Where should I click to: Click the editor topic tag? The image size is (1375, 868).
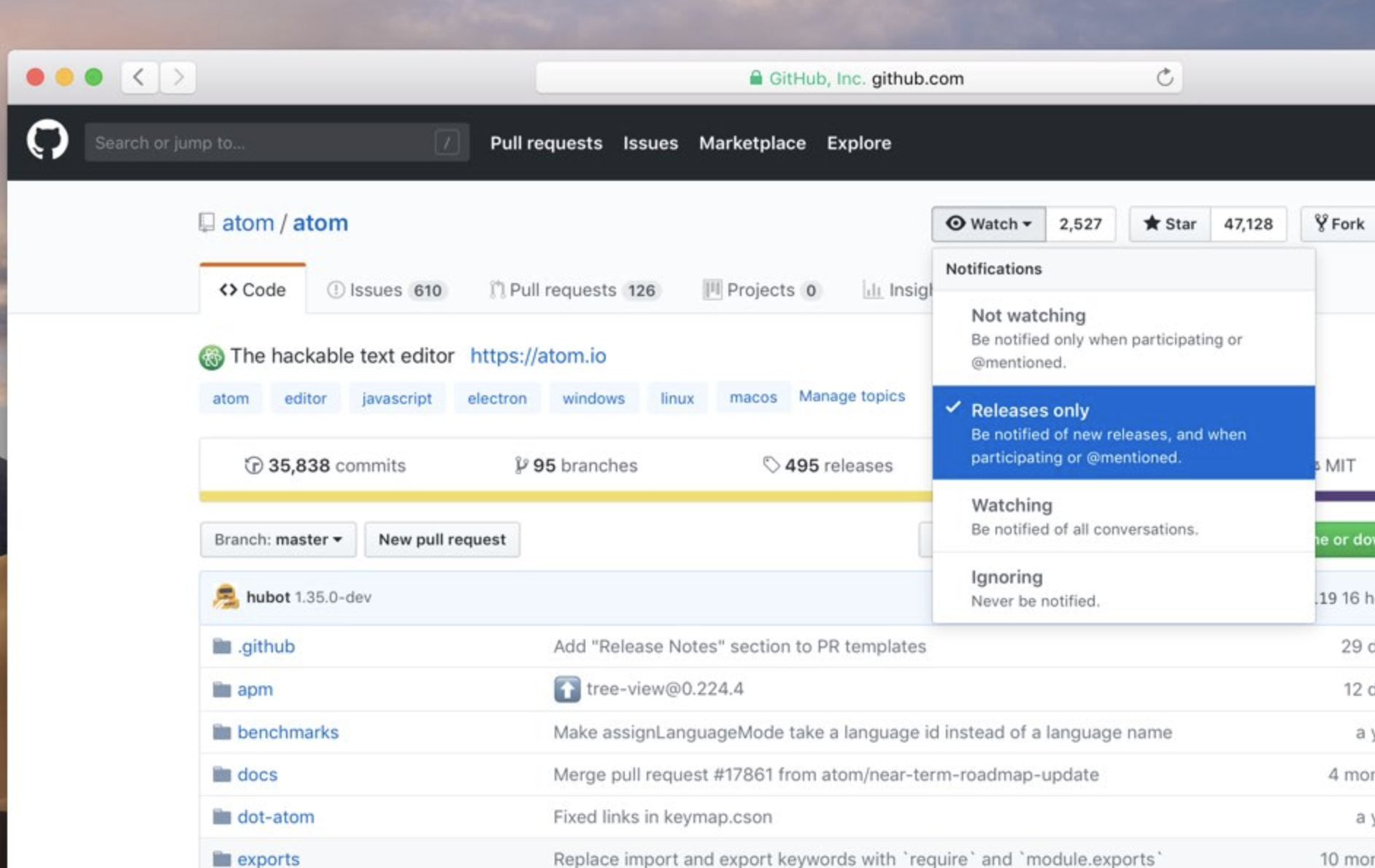[x=305, y=398]
